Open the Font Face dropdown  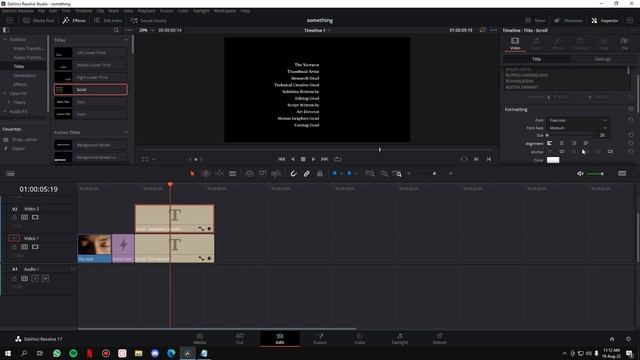(578, 128)
